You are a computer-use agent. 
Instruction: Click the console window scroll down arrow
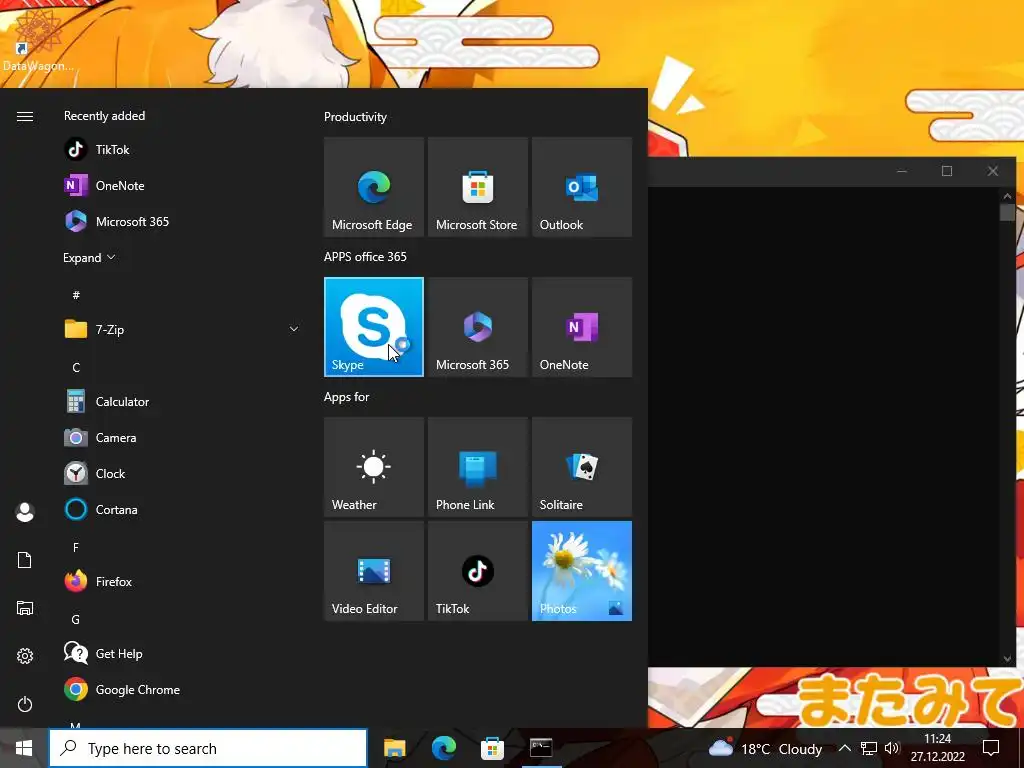coord(1007,659)
